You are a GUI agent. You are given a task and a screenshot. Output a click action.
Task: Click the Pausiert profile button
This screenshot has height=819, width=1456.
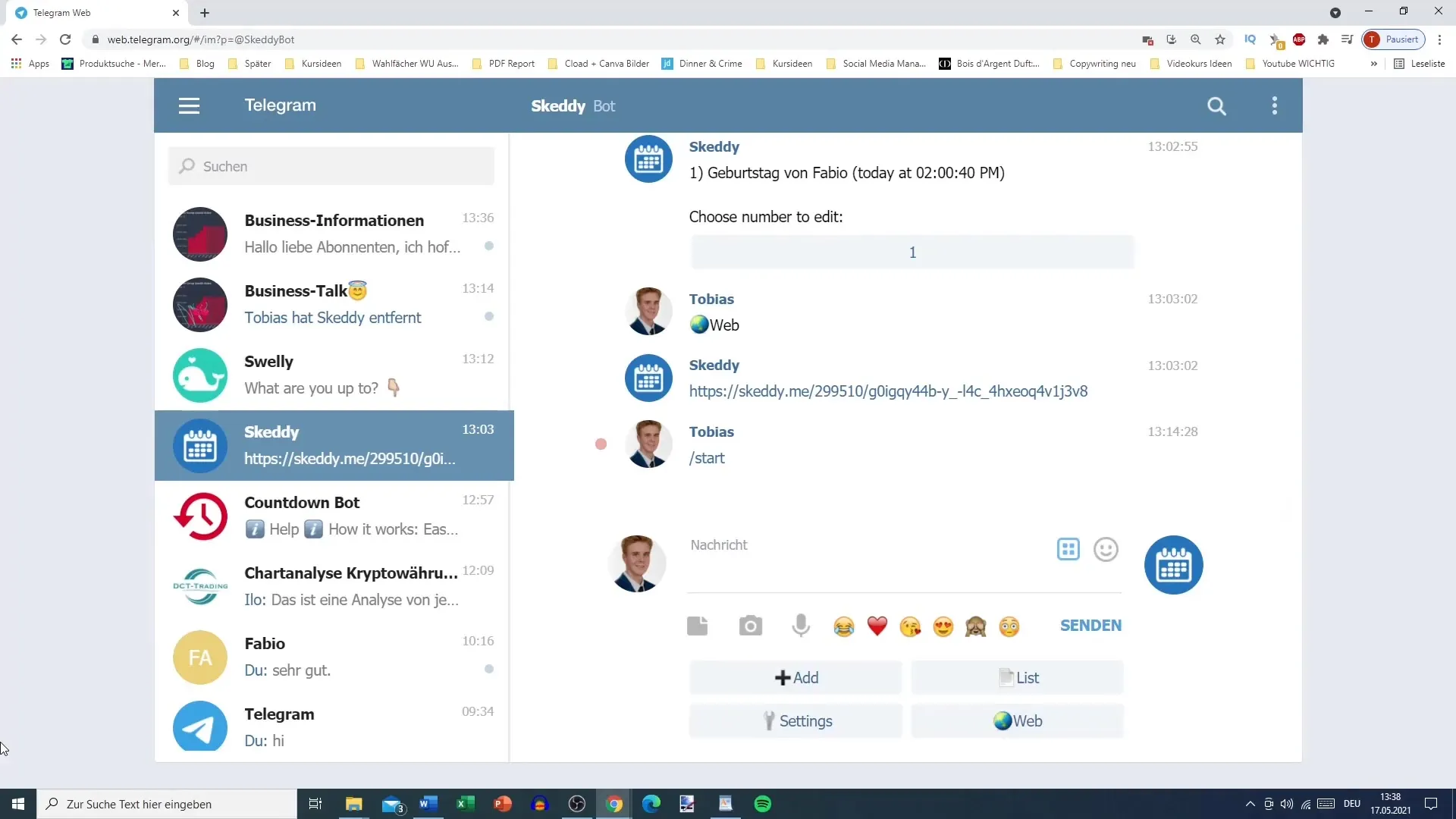[x=1394, y=39]
